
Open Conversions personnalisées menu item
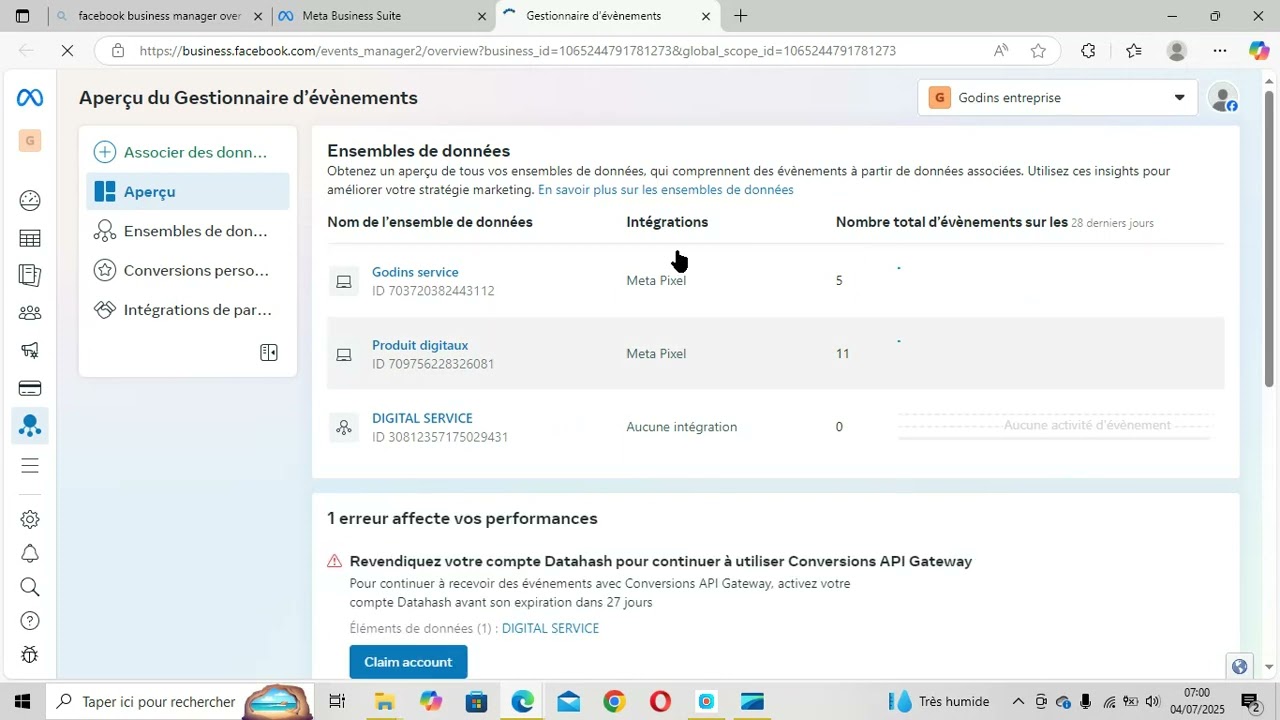tap(188, 270)
